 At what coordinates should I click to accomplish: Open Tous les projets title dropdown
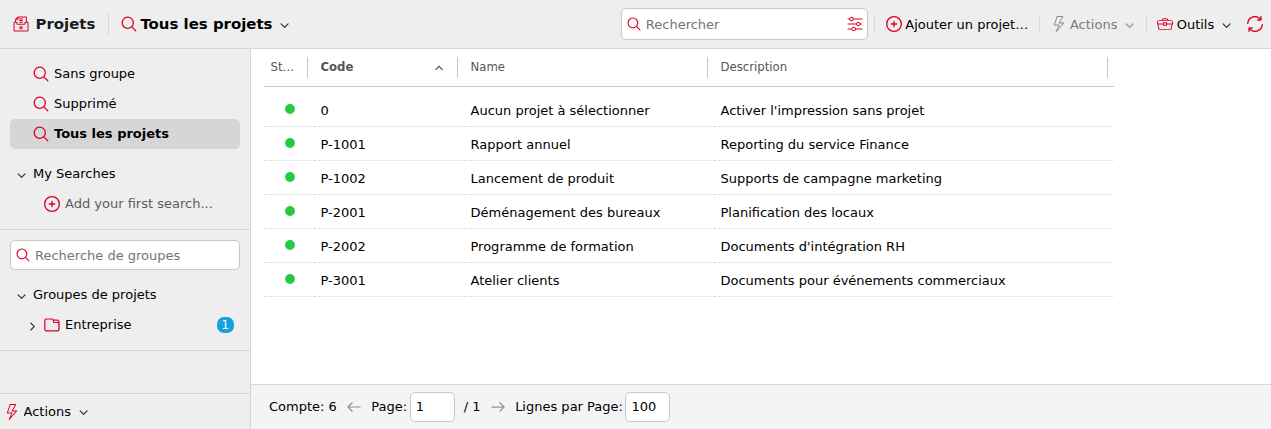pos(205,24)
